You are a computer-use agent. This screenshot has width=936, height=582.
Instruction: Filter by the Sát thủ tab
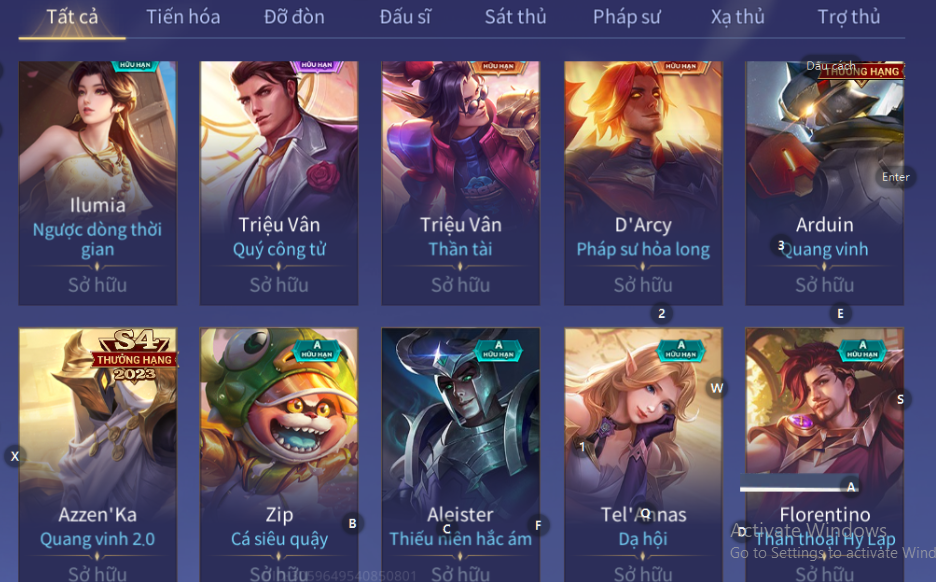tap(515, 17)
